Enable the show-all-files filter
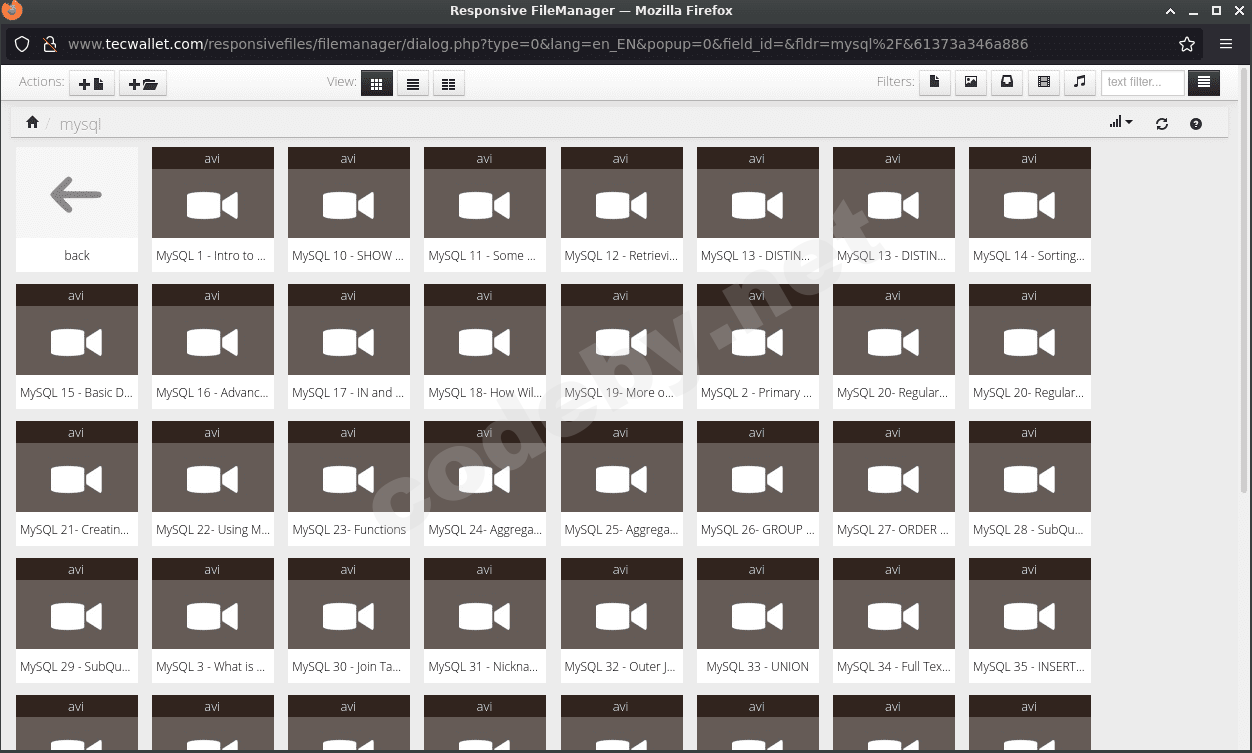The image size is (1252, 753). [1203, 83]
